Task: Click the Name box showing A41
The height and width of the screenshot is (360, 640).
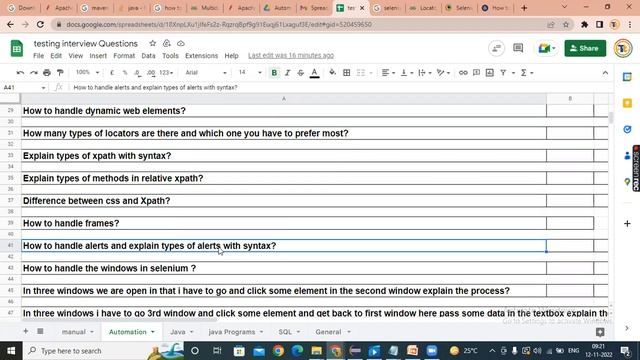Action: (x=24, y=87)
